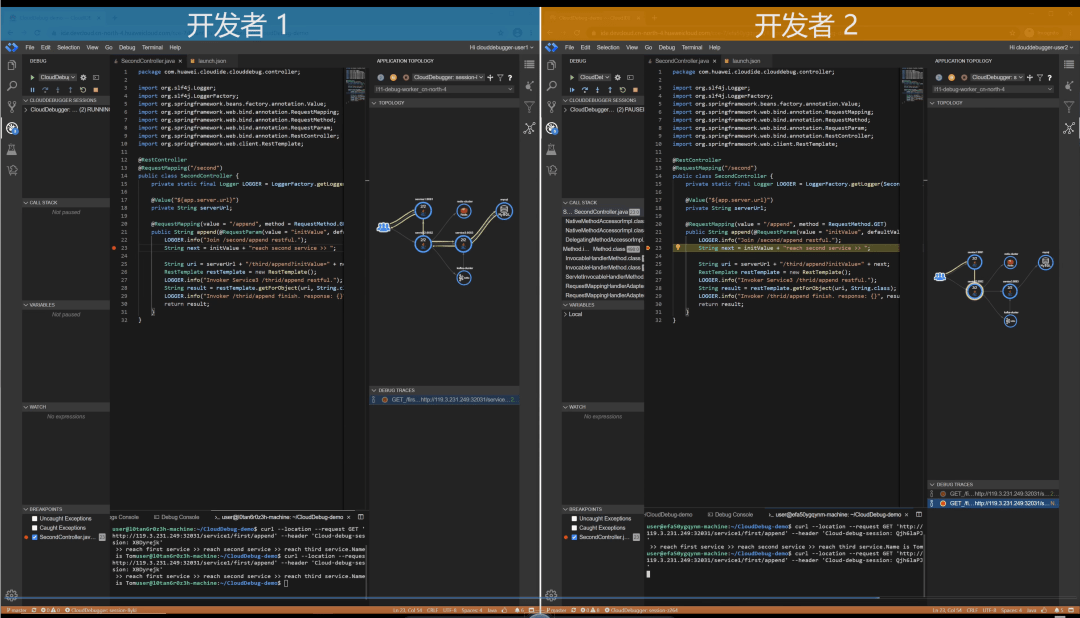Start debugging with green play in Developer 1
1080x618 pixels.
tap(32, 77)
